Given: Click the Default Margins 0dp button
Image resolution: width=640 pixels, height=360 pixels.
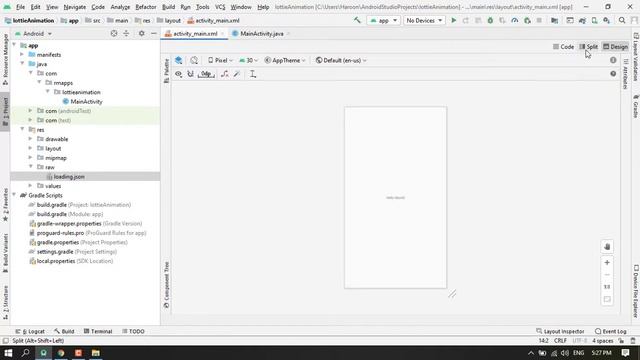Looking at the screenshot, I should (206, 74).
